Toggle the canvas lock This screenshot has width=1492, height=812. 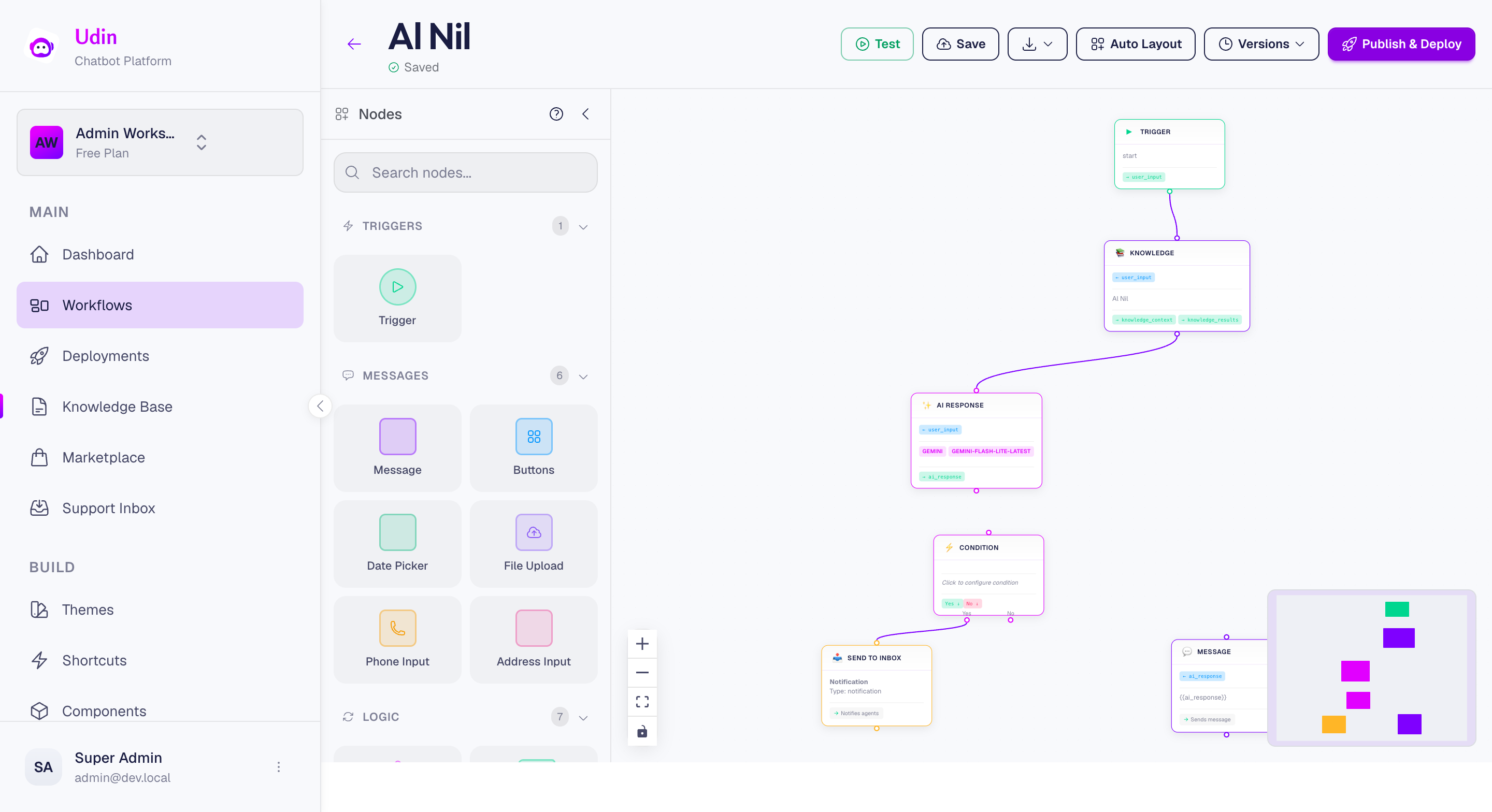pos(642,732)
